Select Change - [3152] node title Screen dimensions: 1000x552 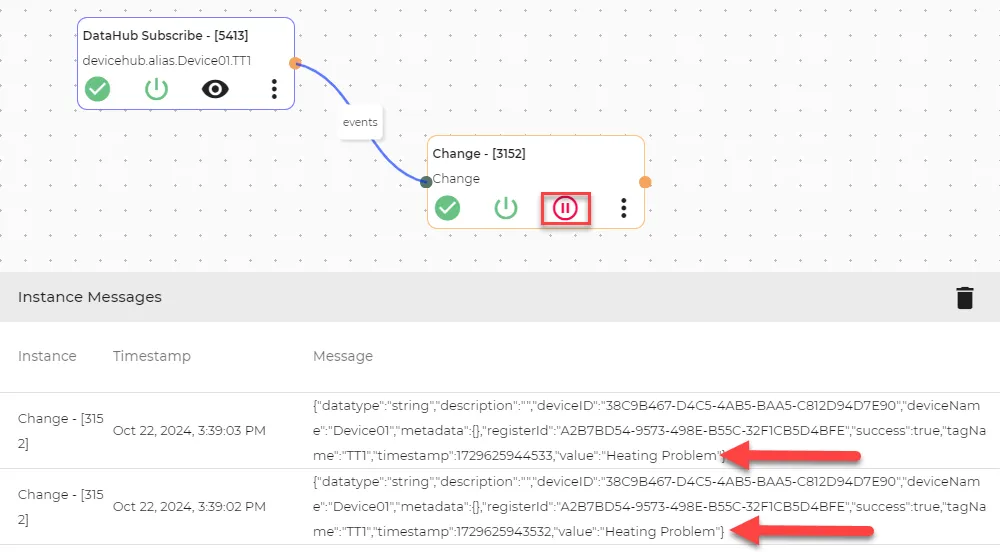pyautogui.click(x=479, y=154)
